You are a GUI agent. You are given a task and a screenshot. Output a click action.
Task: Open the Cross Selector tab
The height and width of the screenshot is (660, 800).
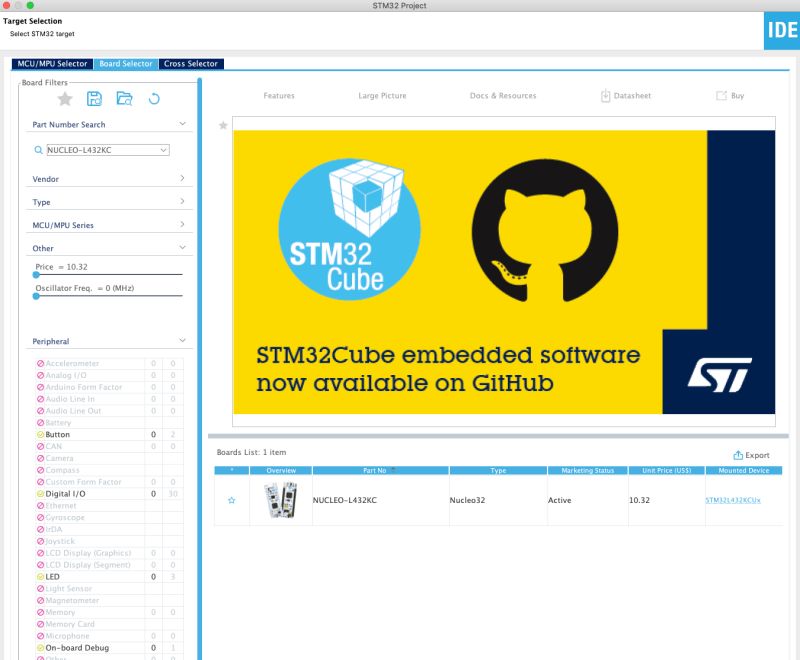[191, 63]
